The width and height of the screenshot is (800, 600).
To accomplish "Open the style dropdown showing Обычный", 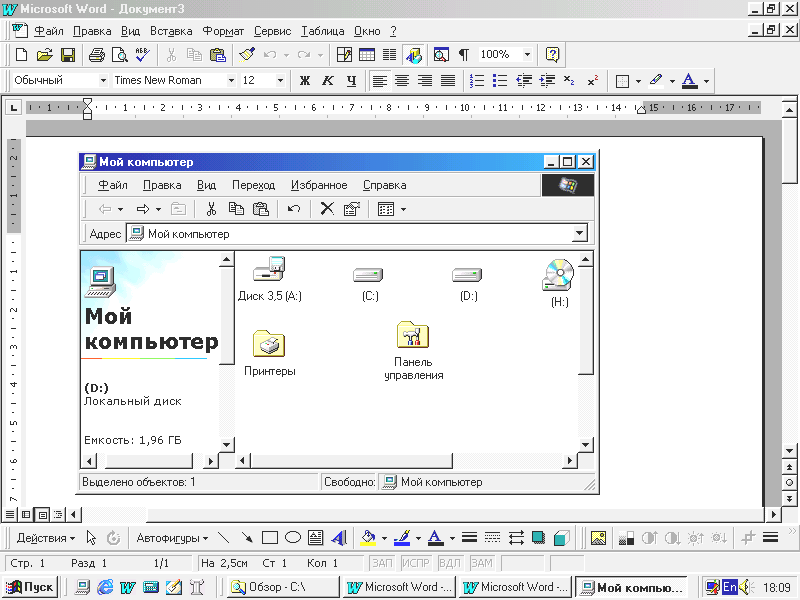I will [103, 81].
